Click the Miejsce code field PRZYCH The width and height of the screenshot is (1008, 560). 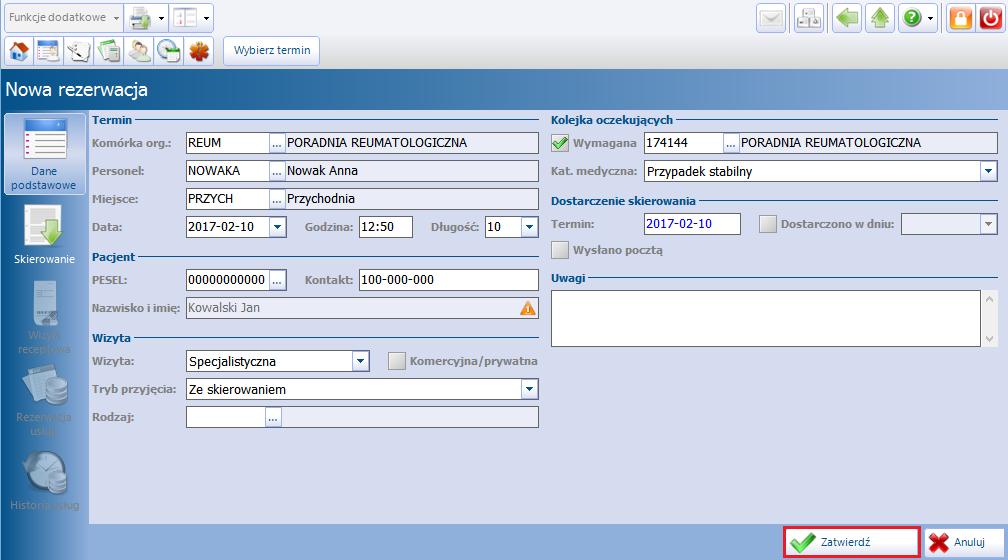tap(228, 199)
